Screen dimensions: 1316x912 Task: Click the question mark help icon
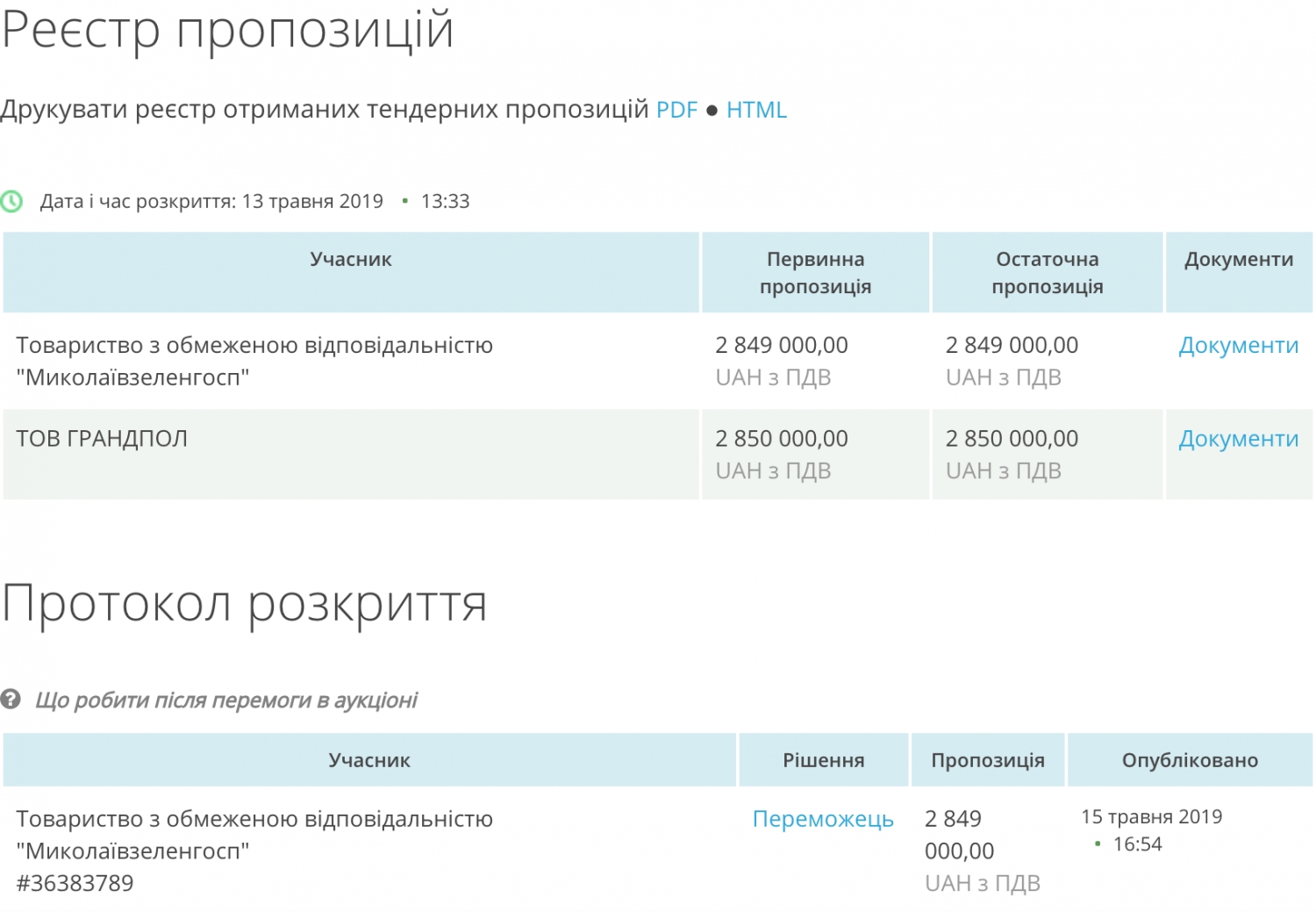pyautogui.click(x=11, y=700)
